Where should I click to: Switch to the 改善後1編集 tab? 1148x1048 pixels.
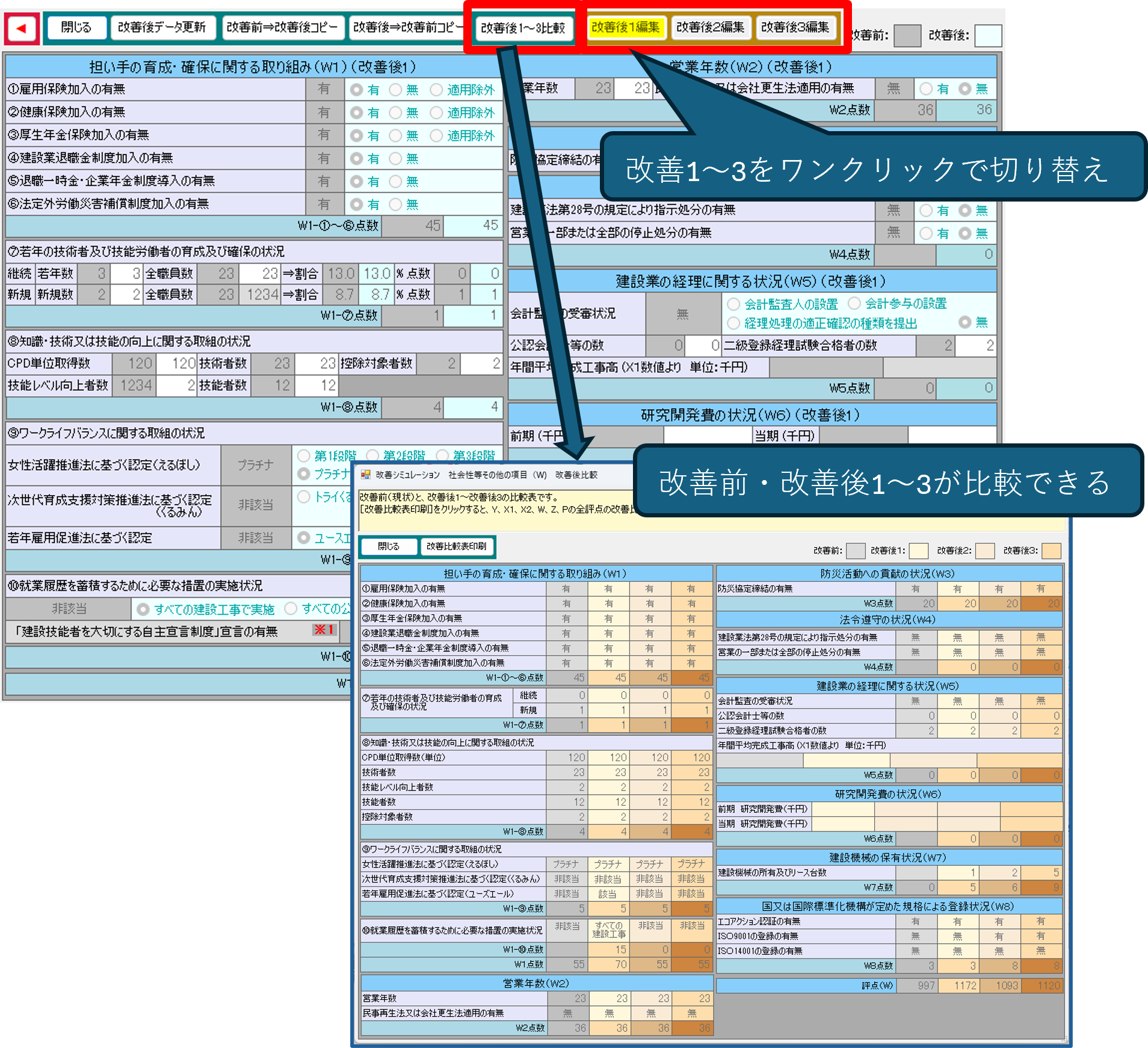[626, 27]
